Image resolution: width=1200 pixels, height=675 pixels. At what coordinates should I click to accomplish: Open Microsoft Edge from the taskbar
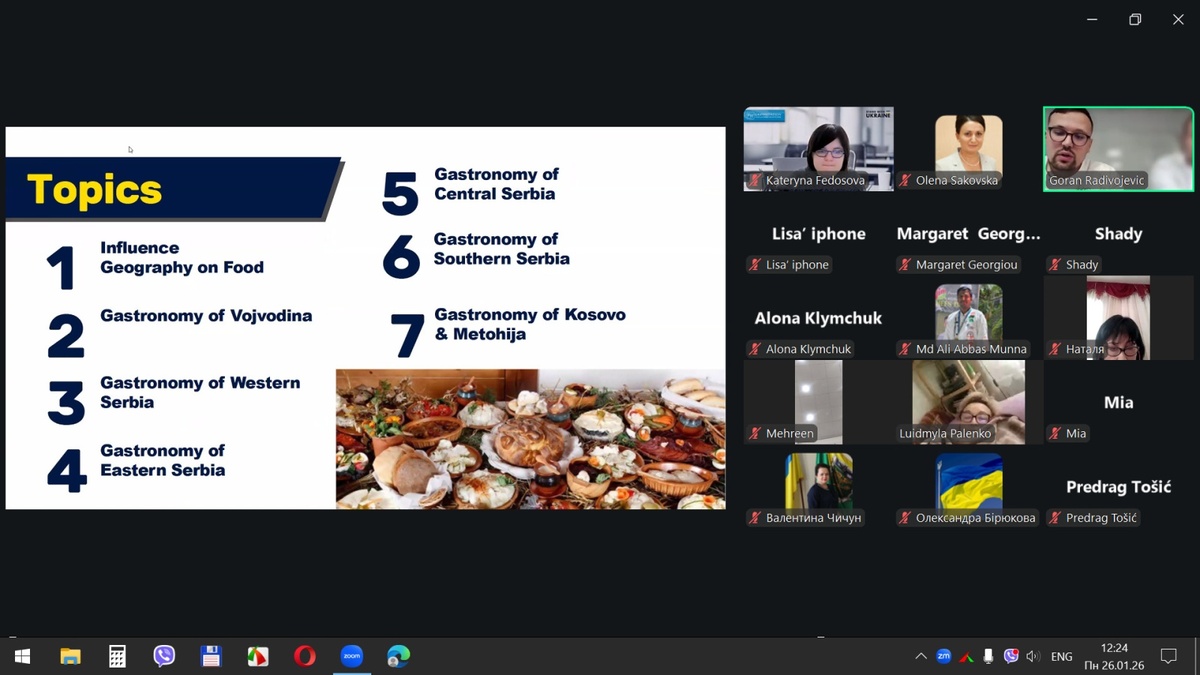click(x=398, y=656)
